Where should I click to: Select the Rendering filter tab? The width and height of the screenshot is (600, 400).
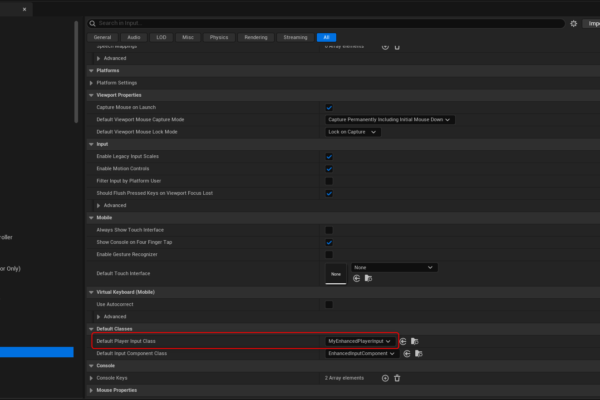point(256,38)
